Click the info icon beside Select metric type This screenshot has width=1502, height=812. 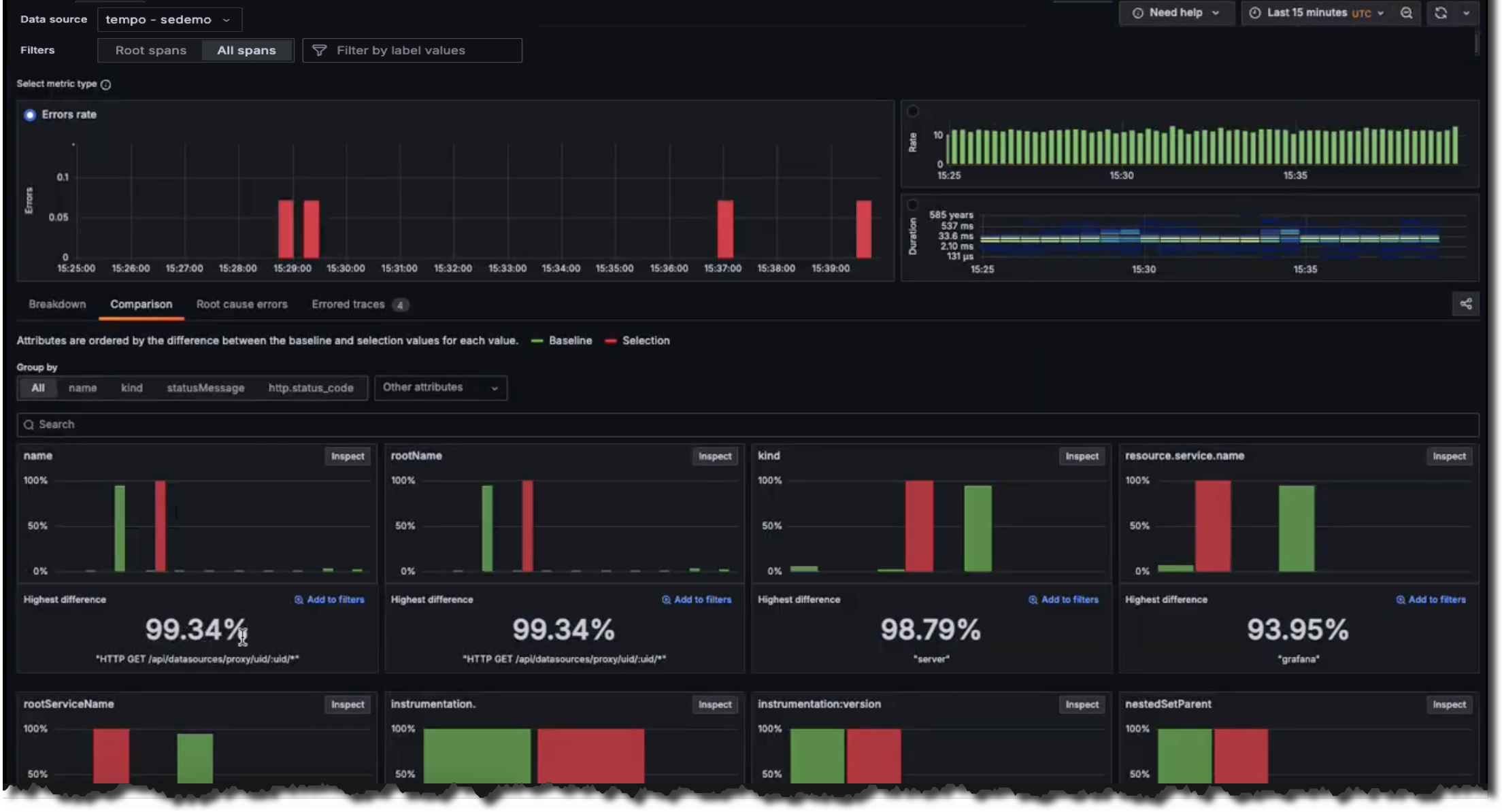105,84
